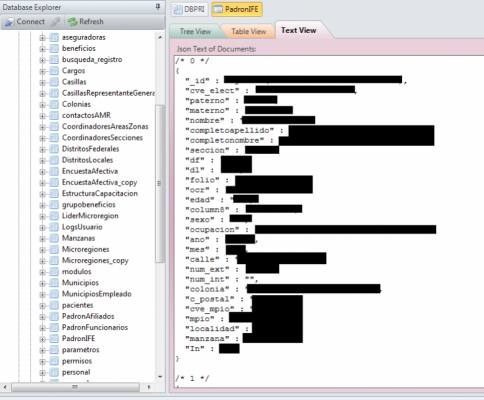The image size is (484, 400).
Task: Open the Table View tab
Action: [x=249, y=31]
